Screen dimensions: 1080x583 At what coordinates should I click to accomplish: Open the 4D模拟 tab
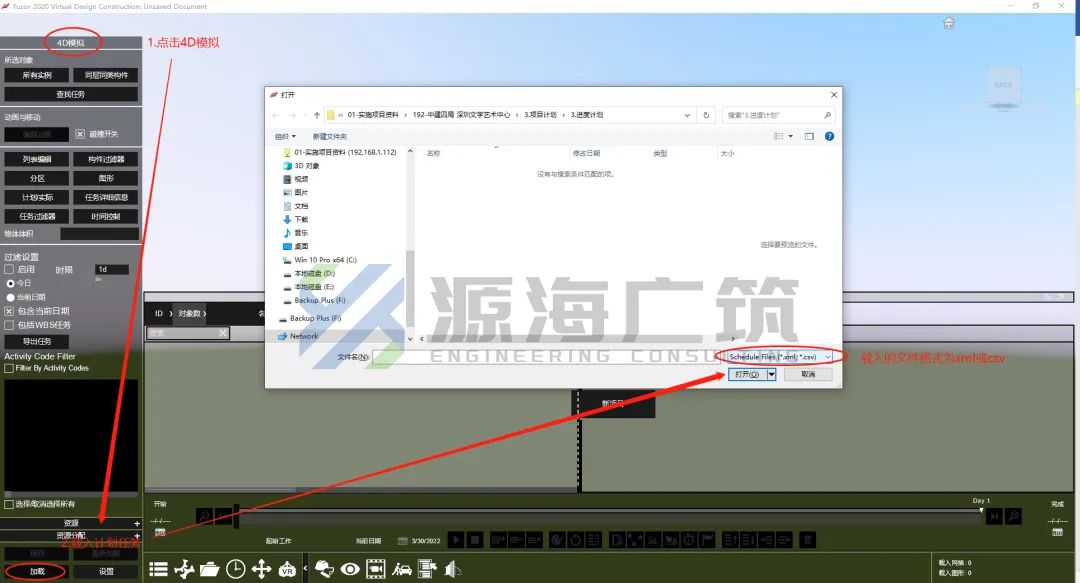pos(71,43)
